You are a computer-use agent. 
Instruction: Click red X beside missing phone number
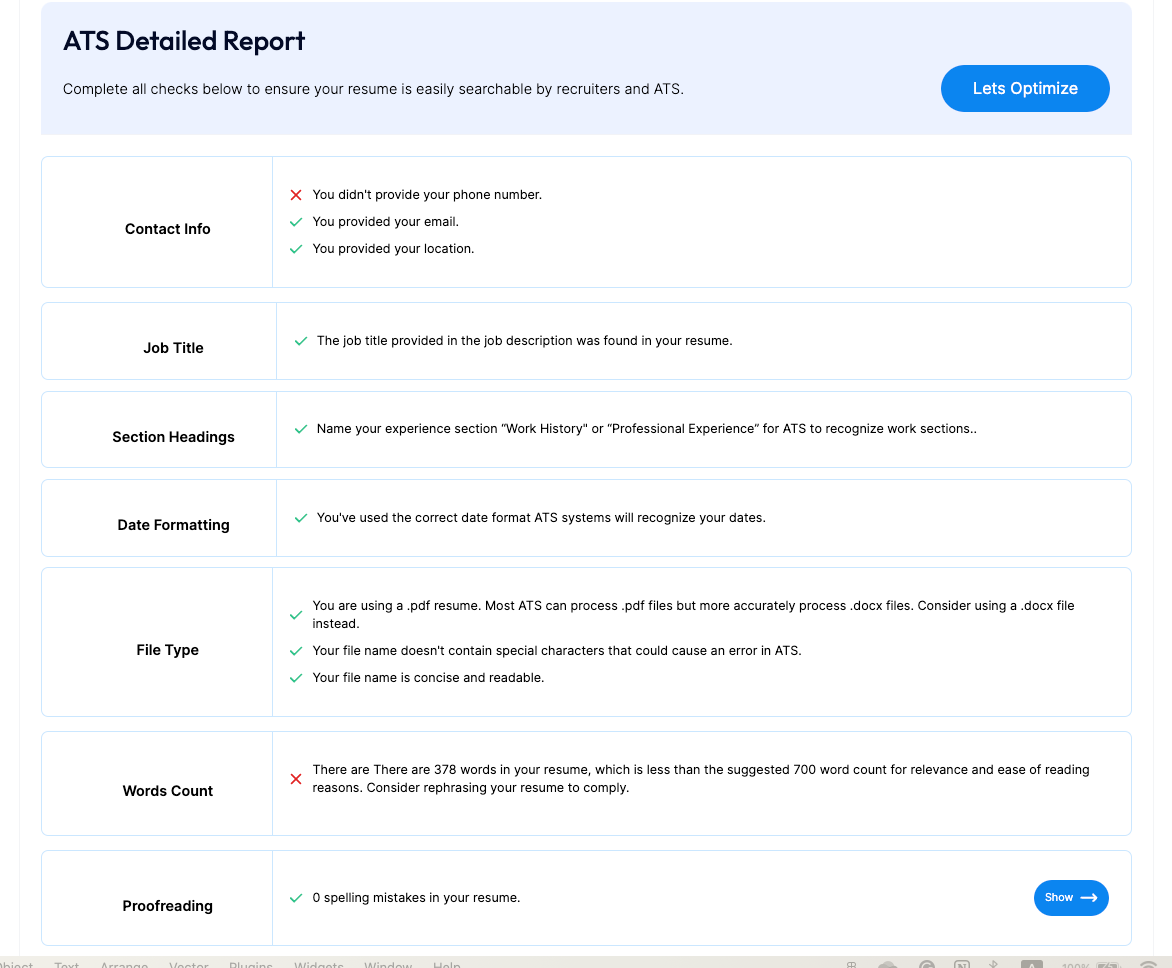pos(296,195)
